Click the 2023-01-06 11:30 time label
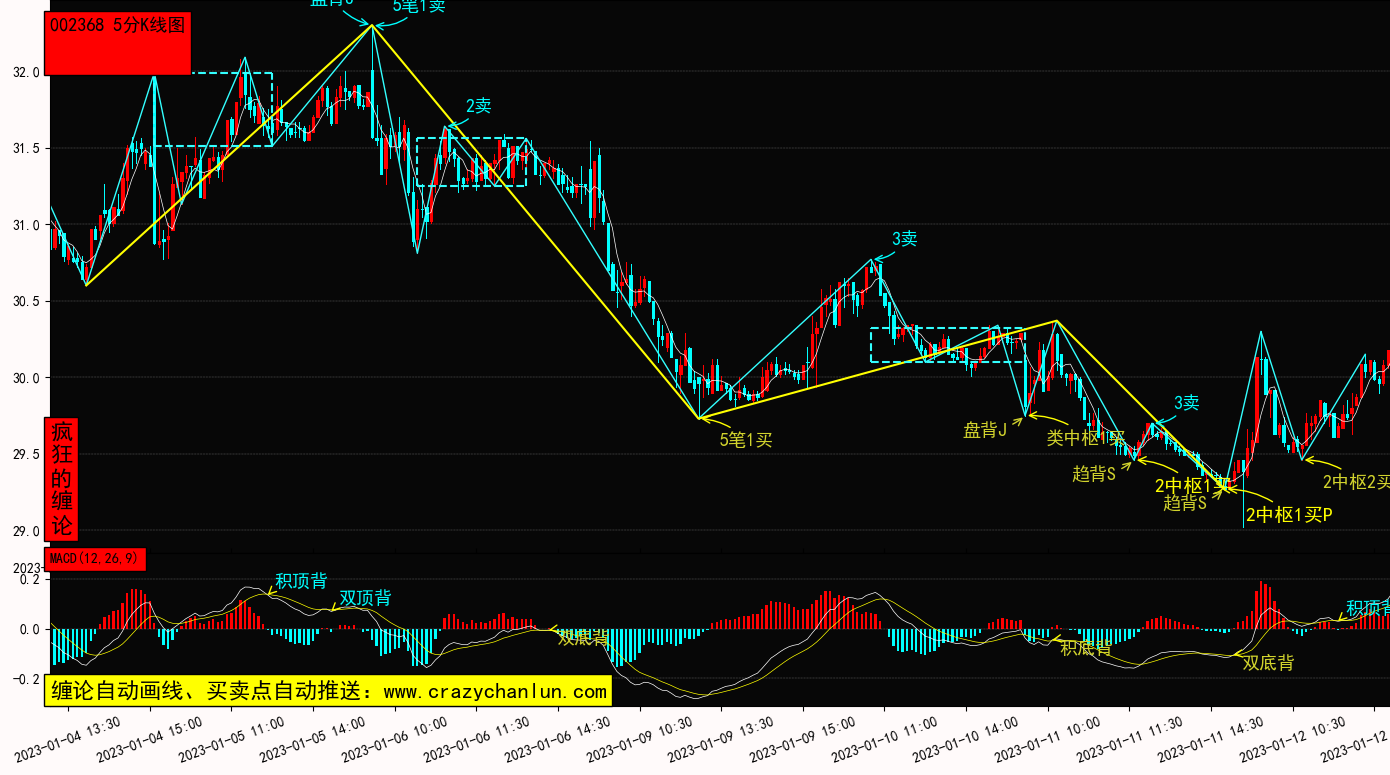1390x775 pixels. click(475, 739)
